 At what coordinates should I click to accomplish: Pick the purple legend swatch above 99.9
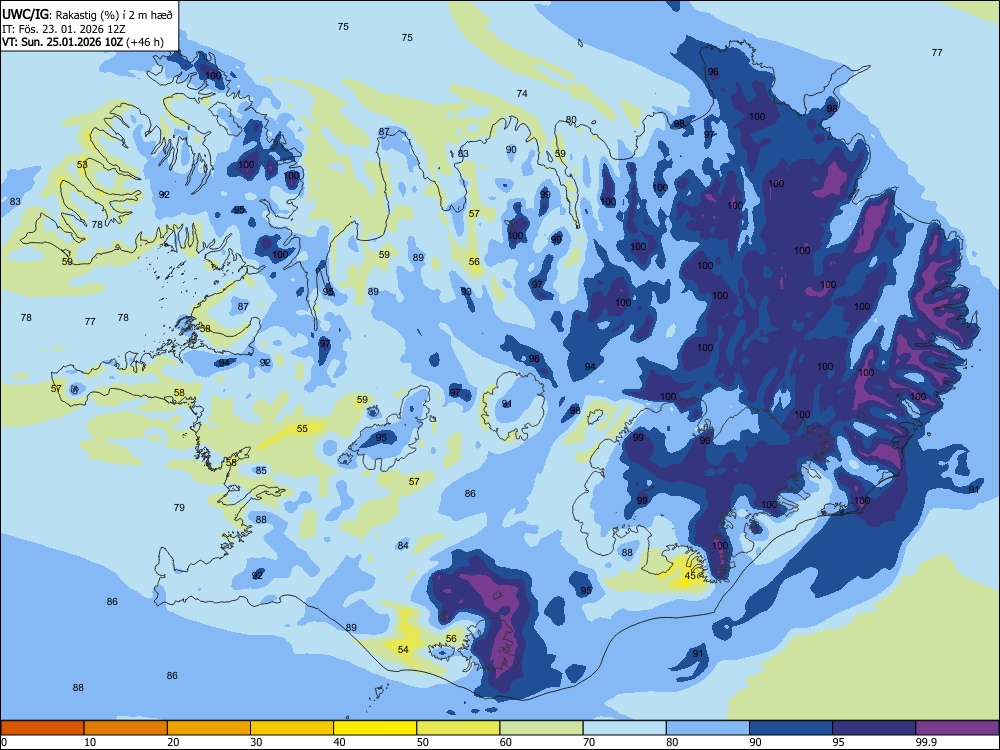tap(957, 728)
